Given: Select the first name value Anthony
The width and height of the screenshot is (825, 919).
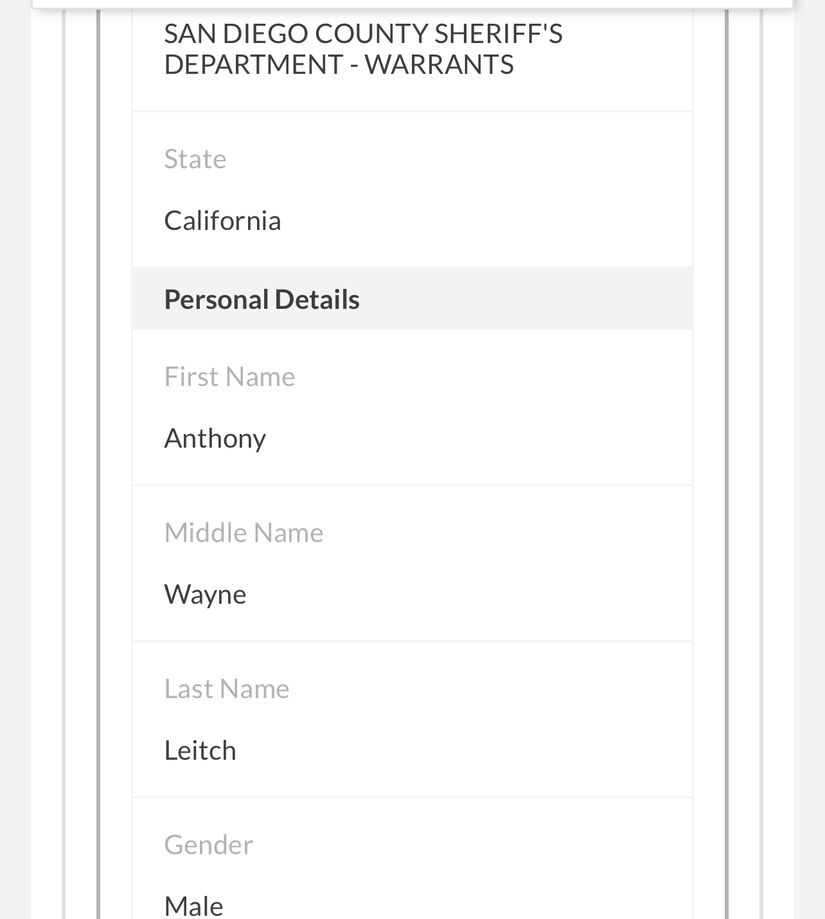Looking at the screenshot, I should point(215,439).
